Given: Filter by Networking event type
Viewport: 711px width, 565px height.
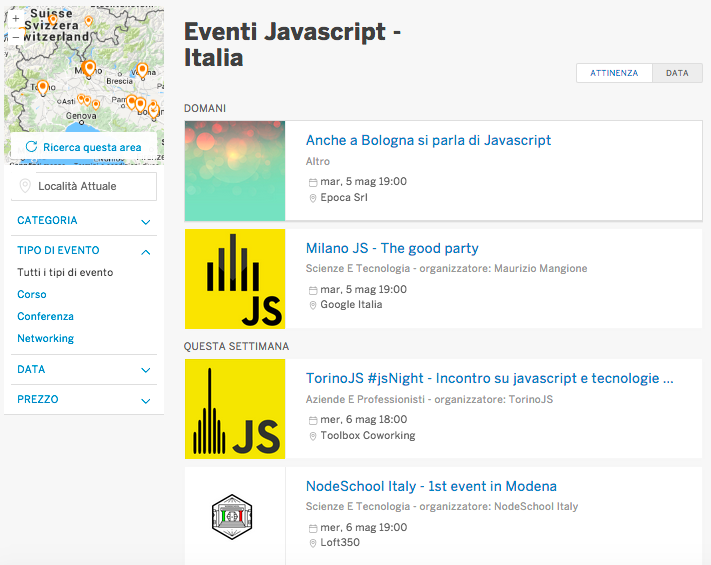Looking at the screenshot, I should point(45,338).
